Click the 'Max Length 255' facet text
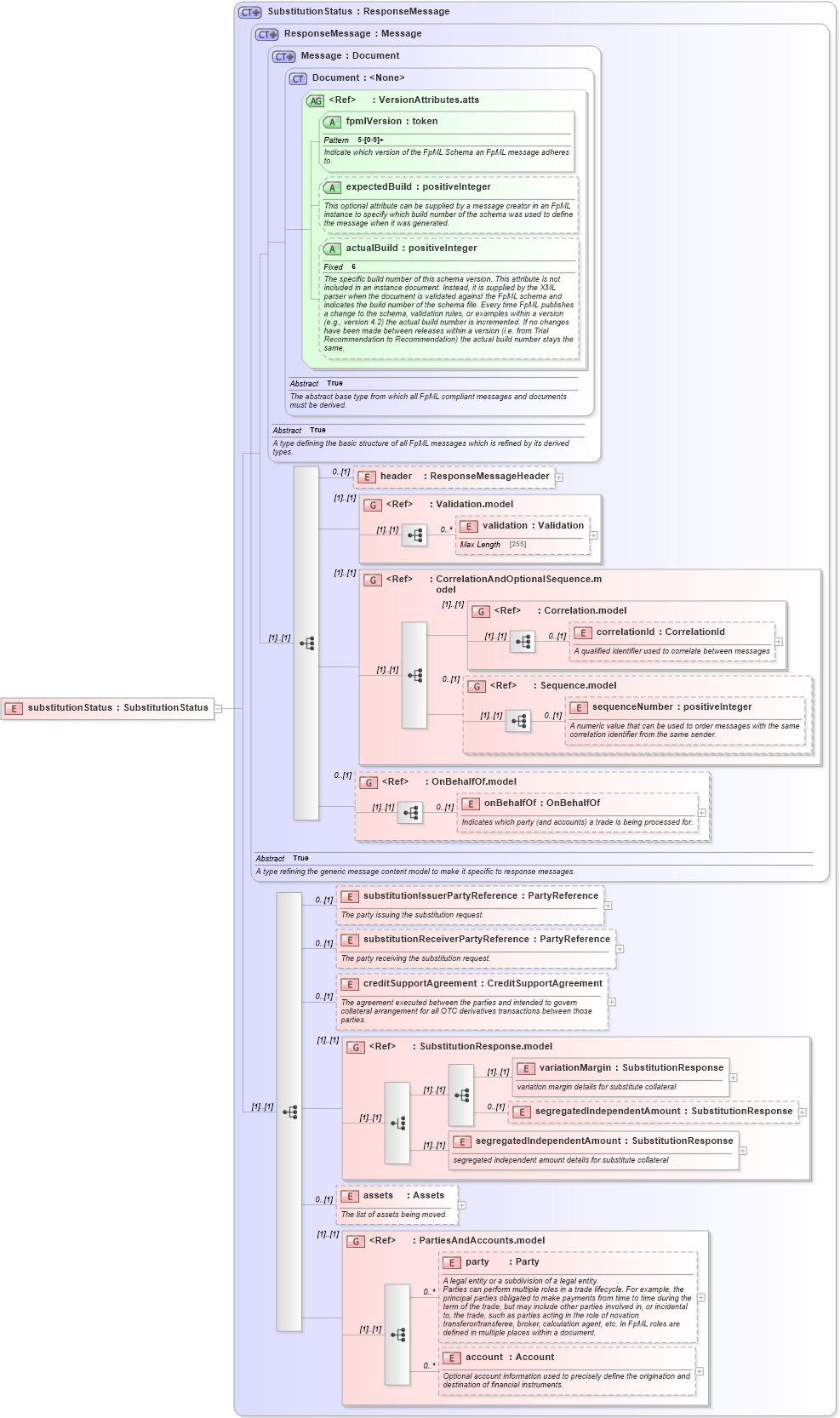840x1418 pixels. click(x=493, y=545)
